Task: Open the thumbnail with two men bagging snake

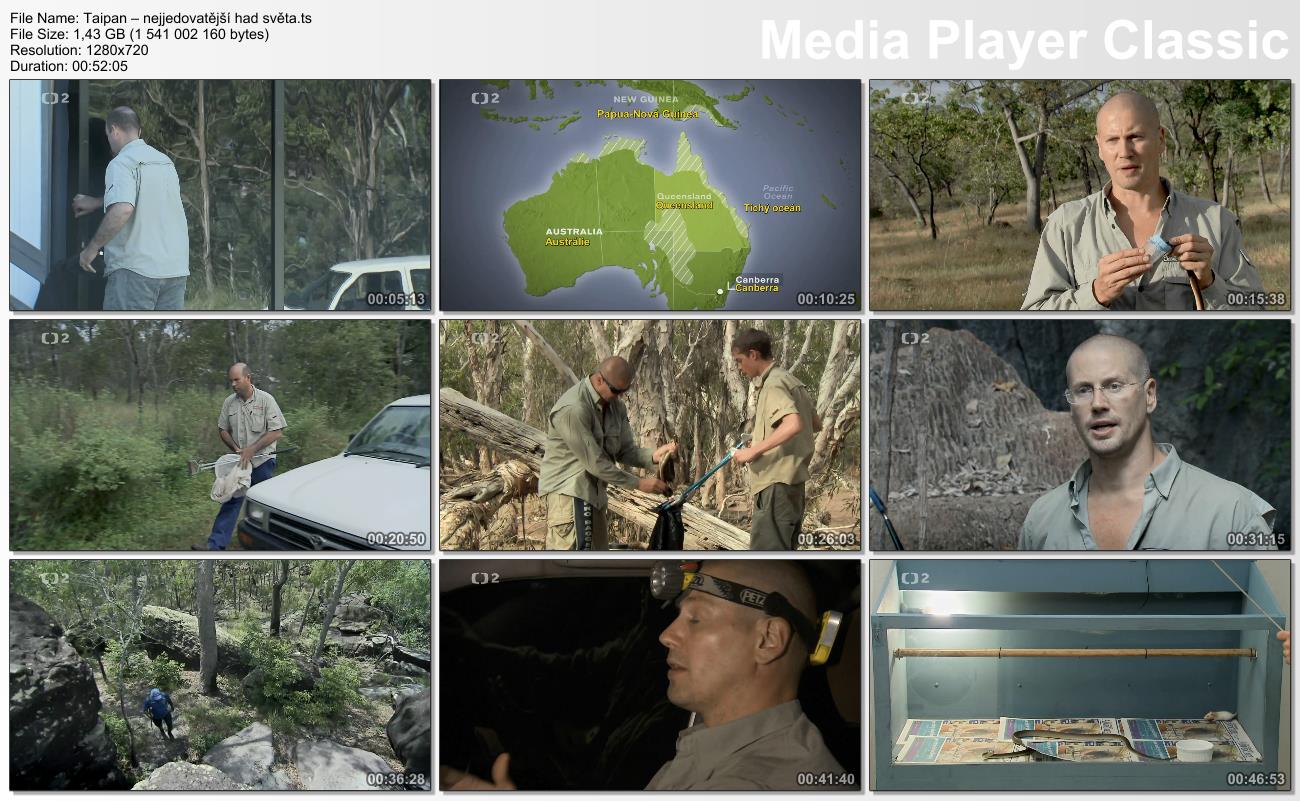Action: [650, 435]
